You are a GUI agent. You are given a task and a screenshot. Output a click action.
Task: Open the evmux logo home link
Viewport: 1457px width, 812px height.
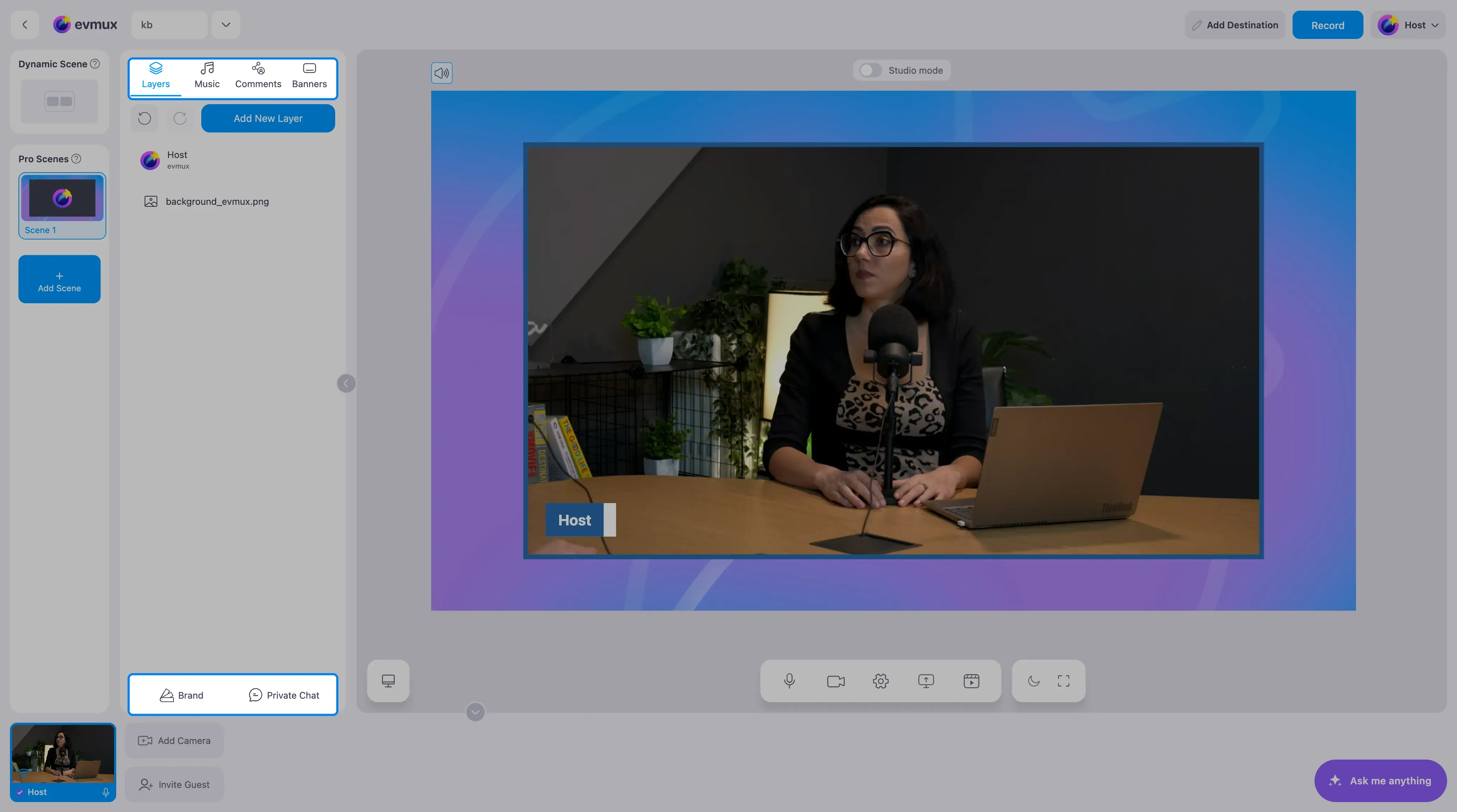(x=85, y=24)
